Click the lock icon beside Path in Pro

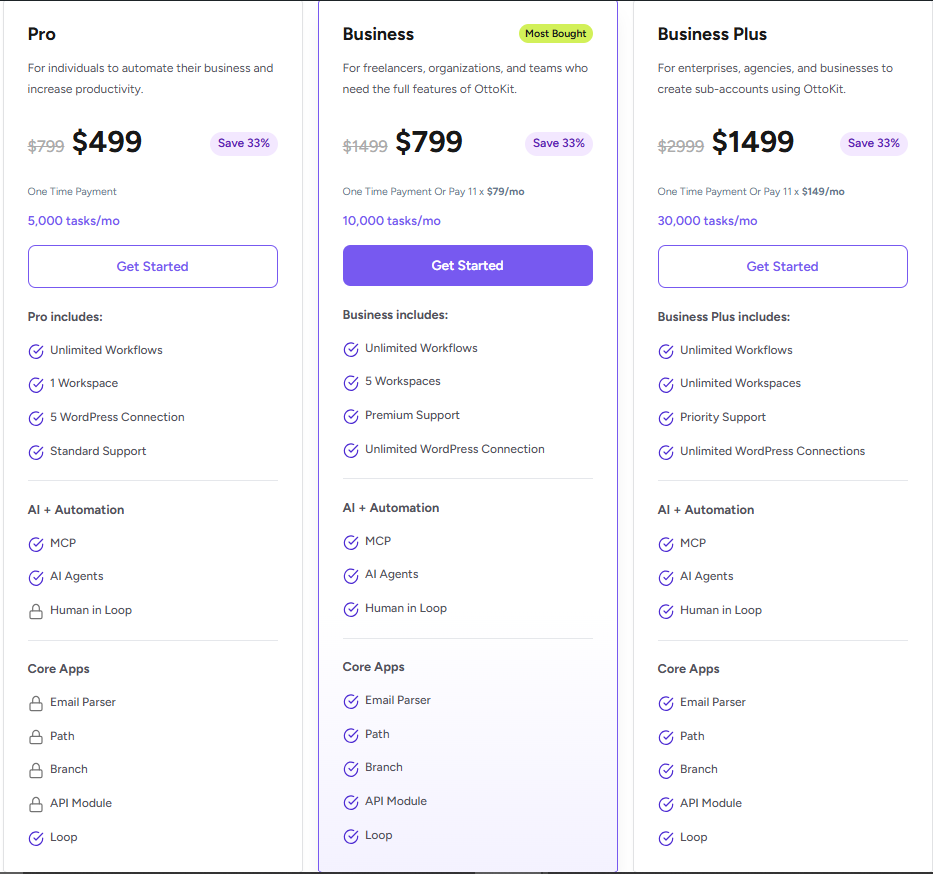(x=35, y=736)
